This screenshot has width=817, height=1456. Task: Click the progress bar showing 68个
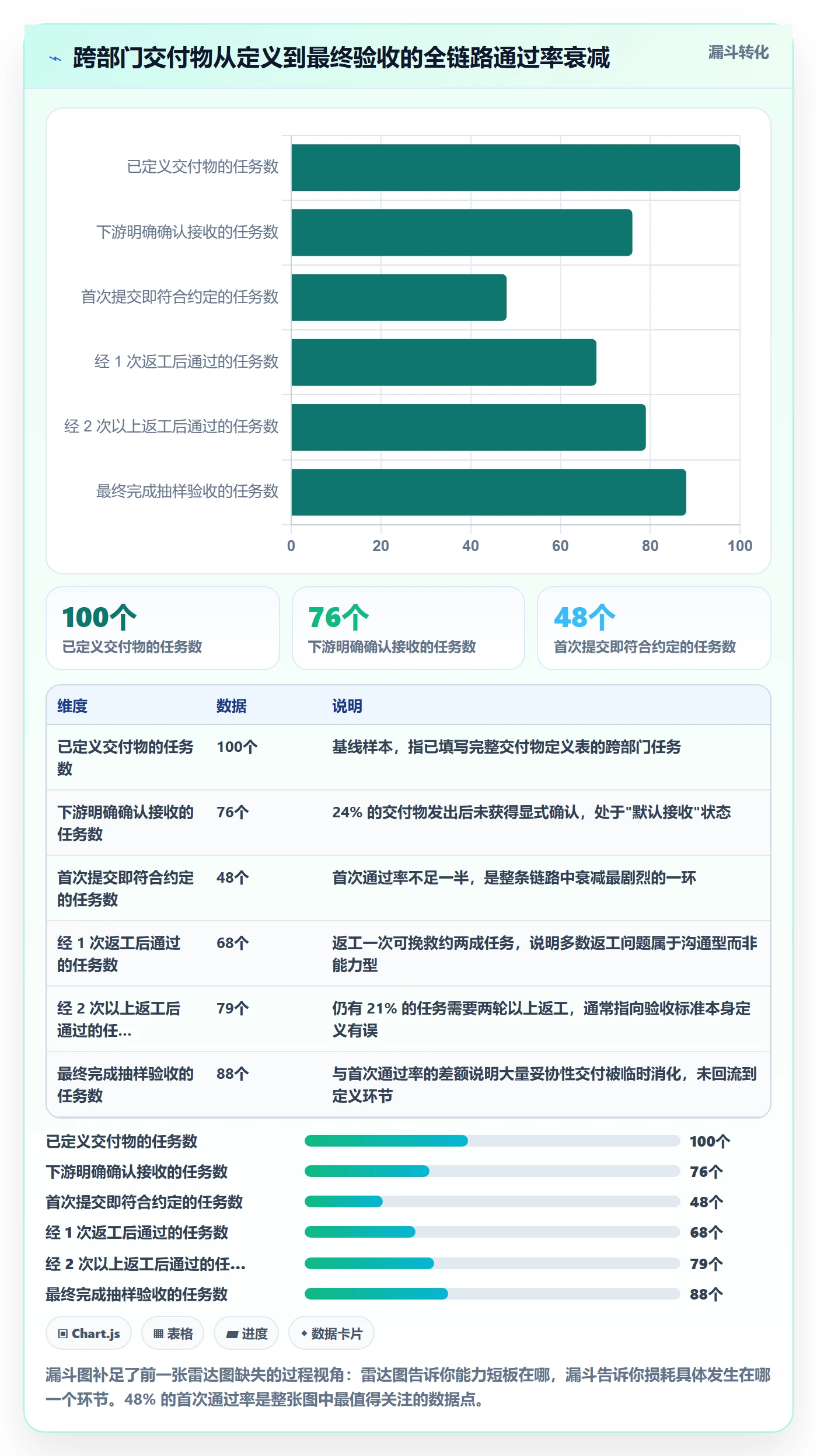[x=492, y=1232]
